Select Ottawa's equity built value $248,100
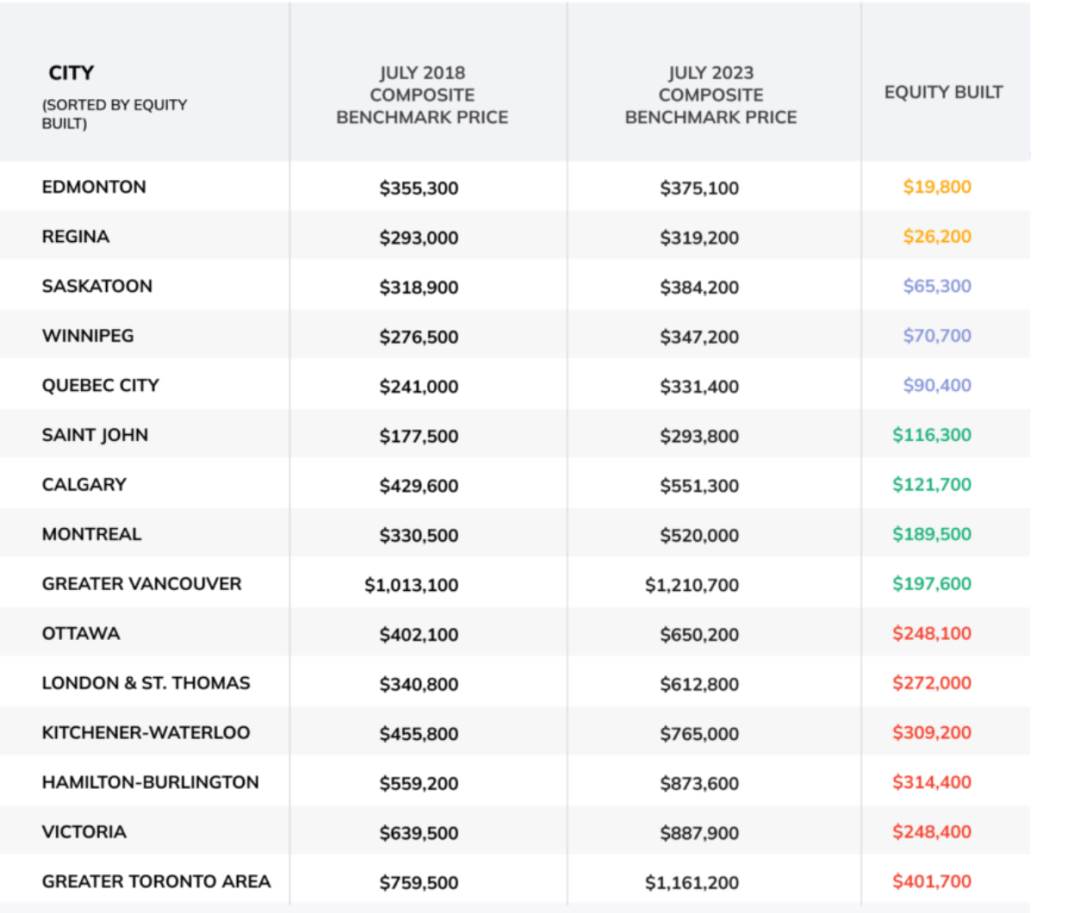Viewport: 1080px width, 913px height. (932, 634)
